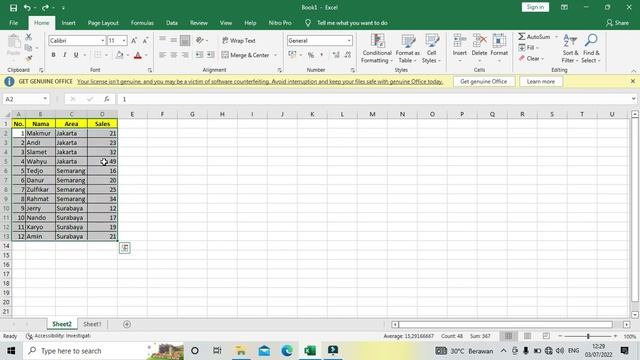Image resolution: width=640 pixels, height=360 pixels.
Task: Align text right
Action: click(x=185, y=55)
